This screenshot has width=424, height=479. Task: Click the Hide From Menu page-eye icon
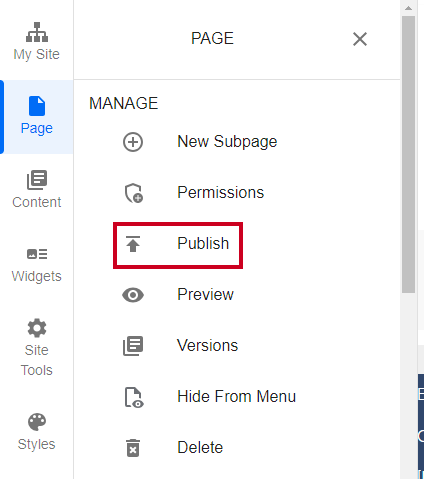pyautogui.click(x=134, y=397)
